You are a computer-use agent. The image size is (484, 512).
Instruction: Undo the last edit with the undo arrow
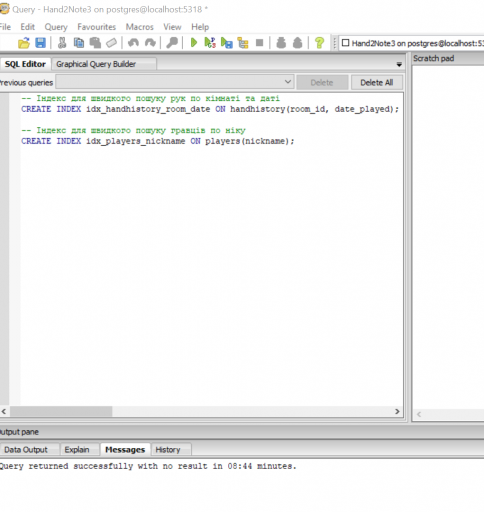pyautogui.click(x=133, y=43)
